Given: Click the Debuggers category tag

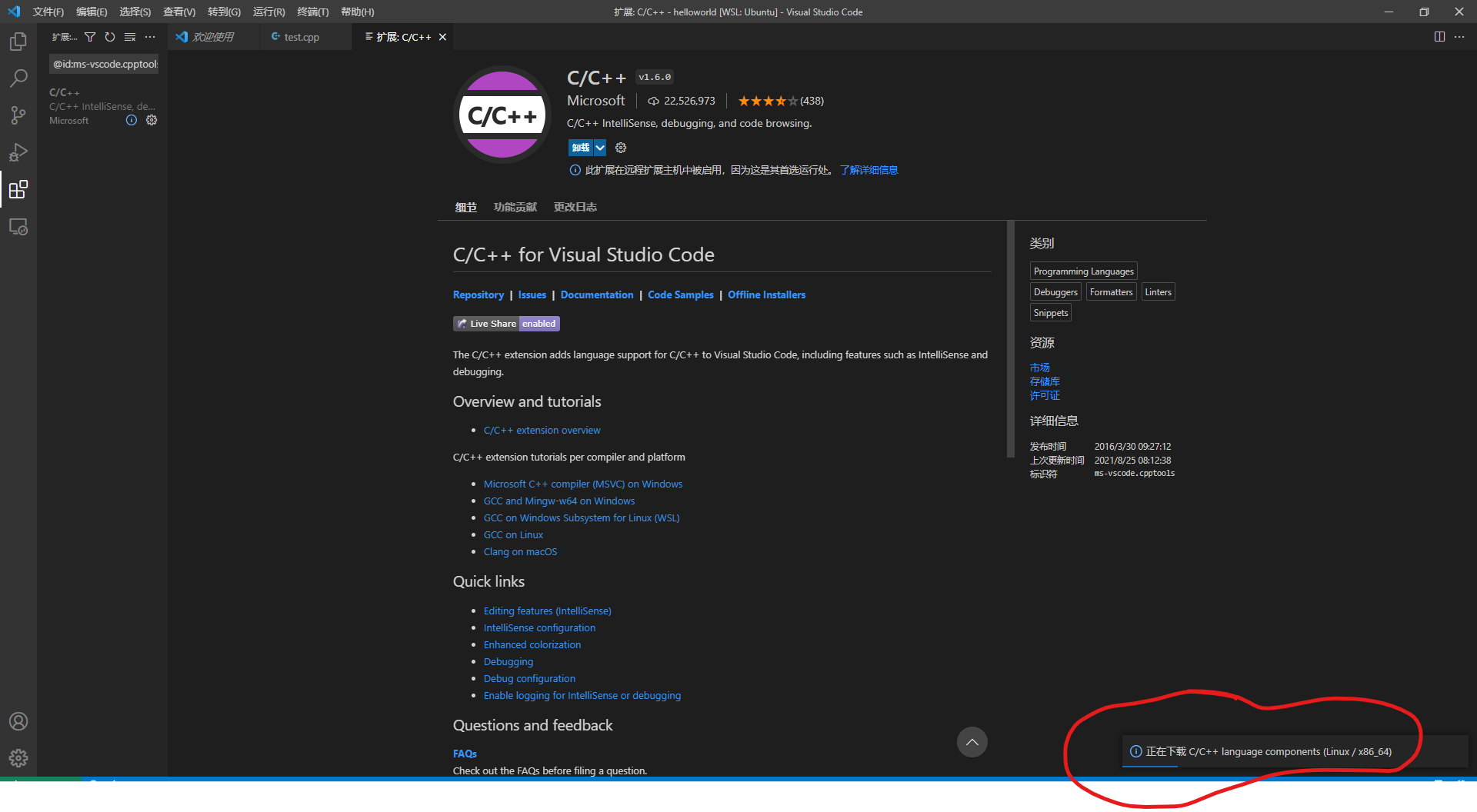Looking at the screenshot, I should tap(1055, 291).
